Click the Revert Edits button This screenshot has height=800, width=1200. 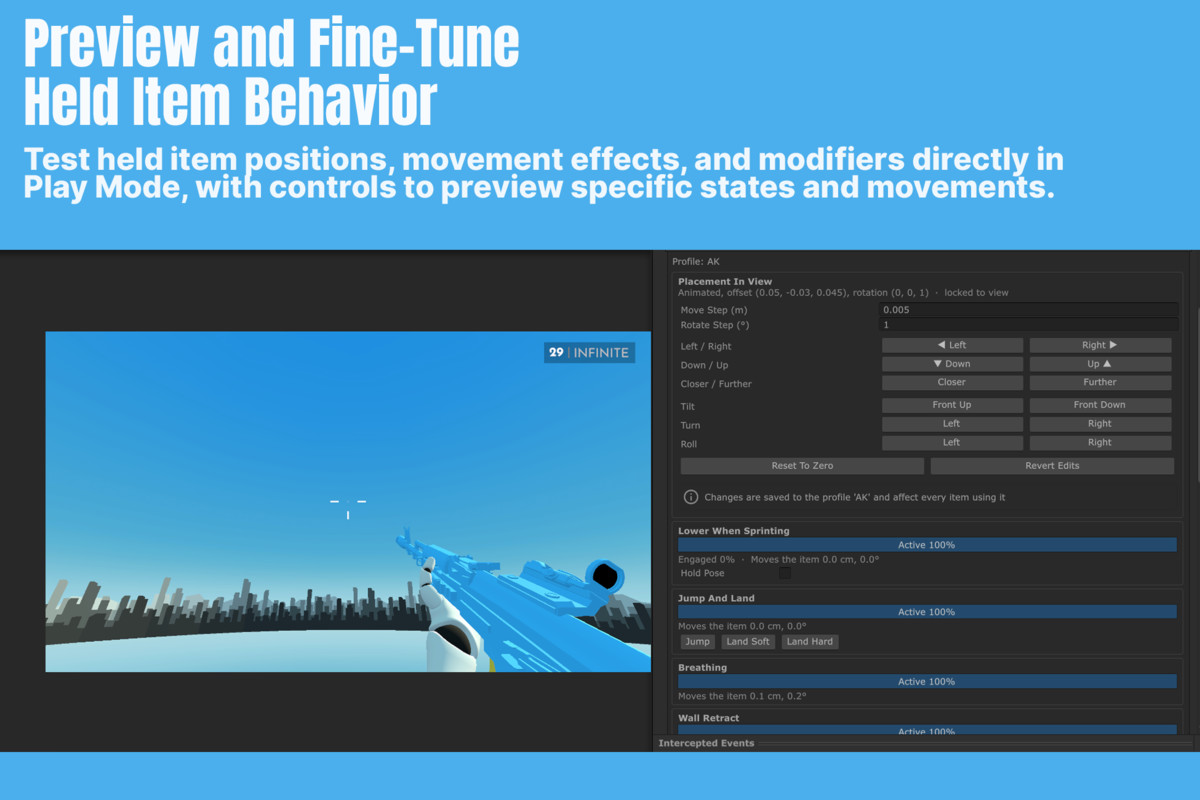[x=1052, y=466]
